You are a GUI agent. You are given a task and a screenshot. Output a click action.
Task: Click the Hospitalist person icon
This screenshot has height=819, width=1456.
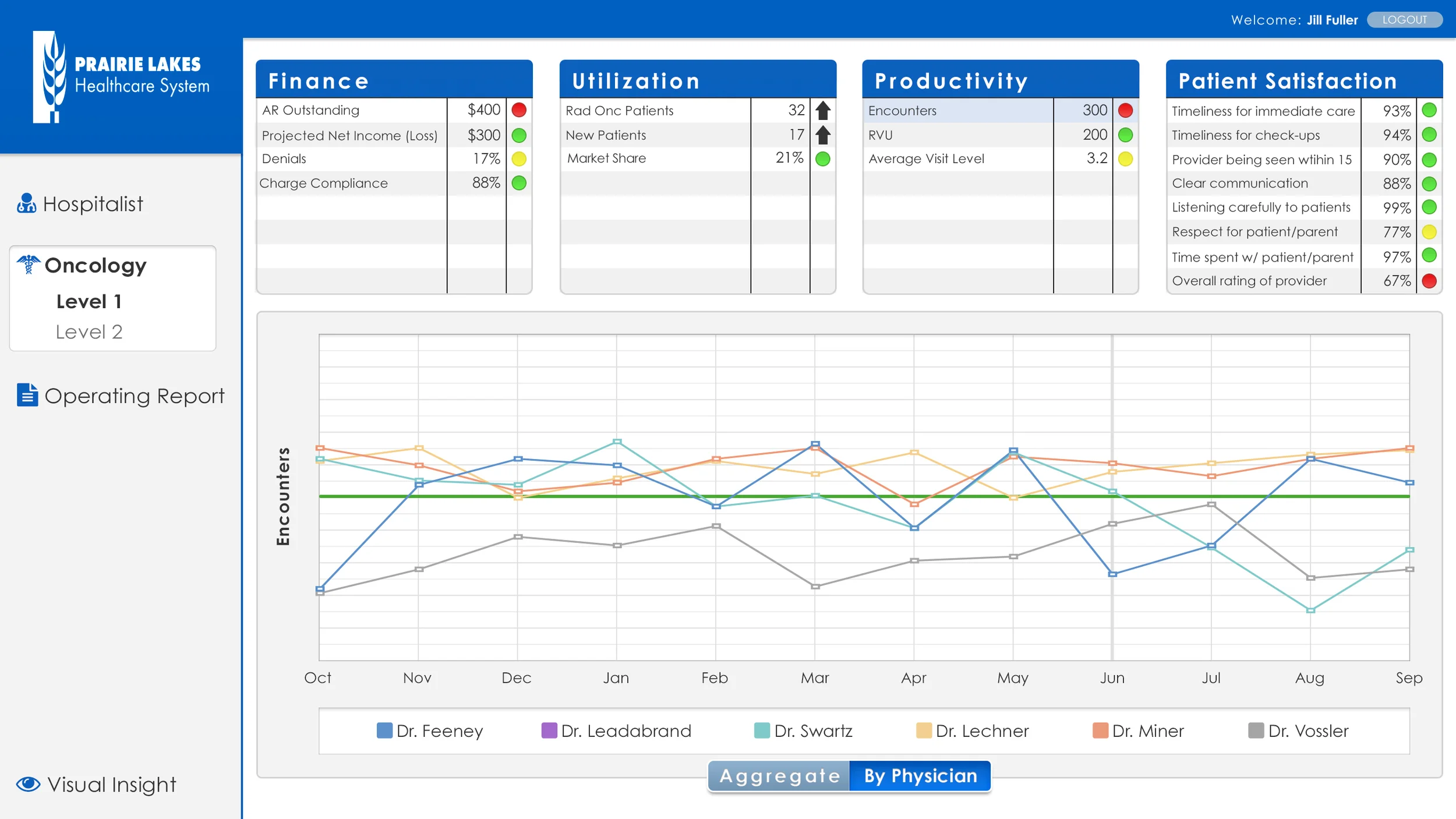pos(26,203)
